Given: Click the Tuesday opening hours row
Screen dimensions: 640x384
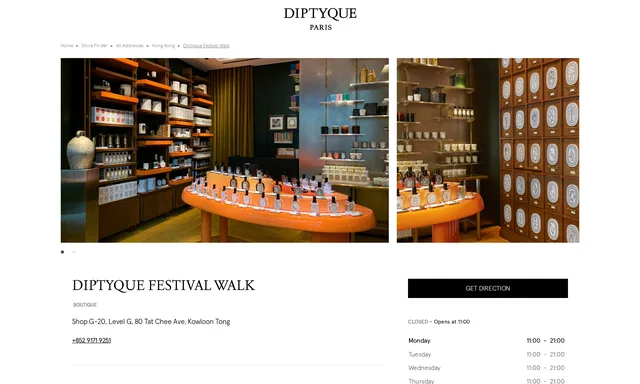Looking at the screenshot, I should tap(487, 354).
